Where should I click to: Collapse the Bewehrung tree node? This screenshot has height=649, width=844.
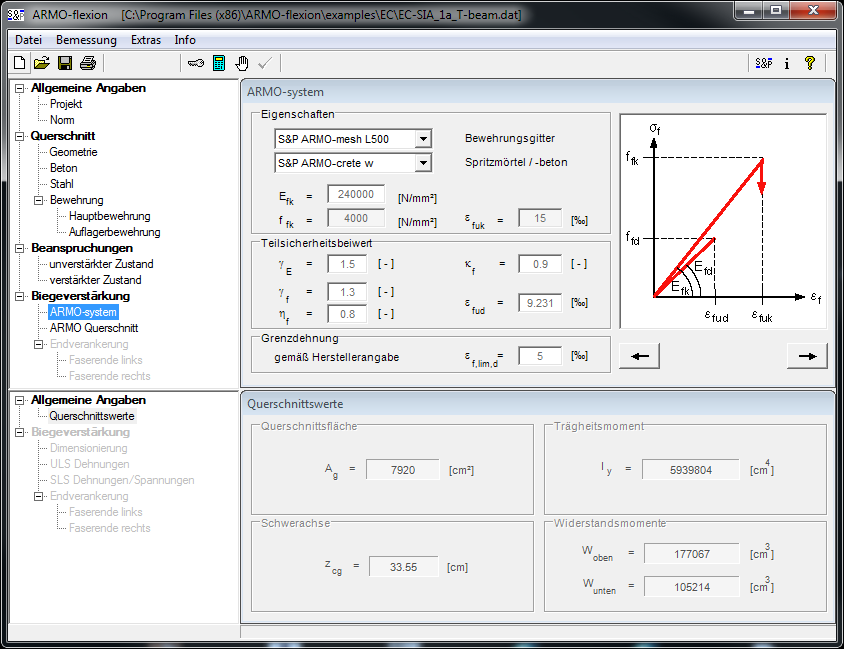39,200
